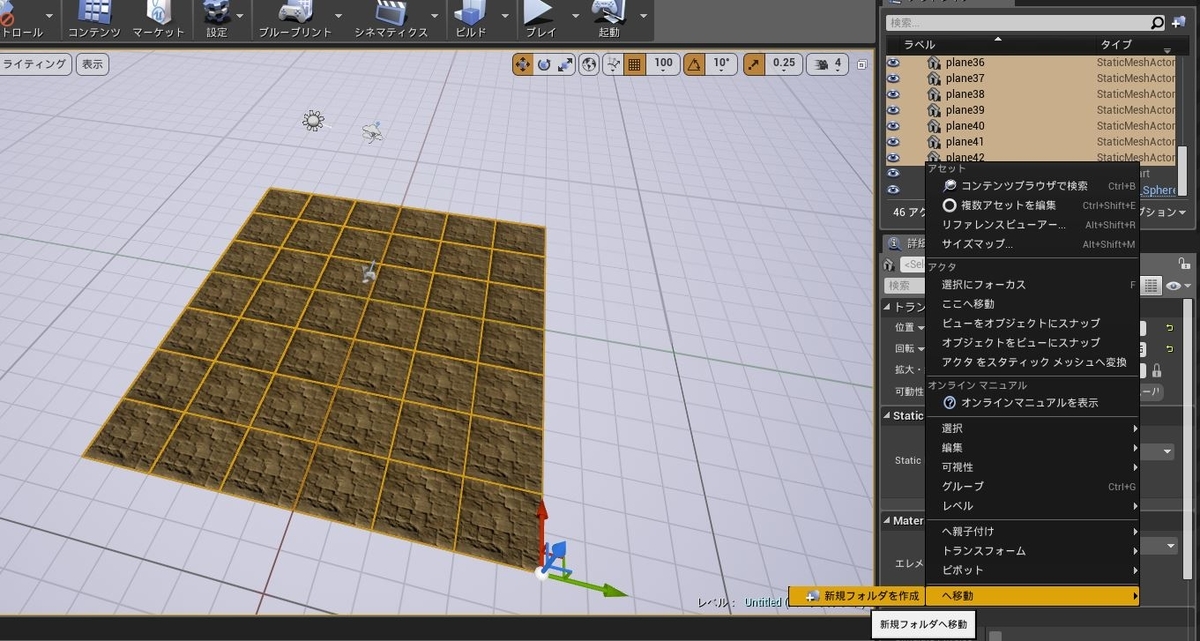Open the ブループリント dropdown arrow
Viewport: 1200px width, 641px height.
point(339,17)
